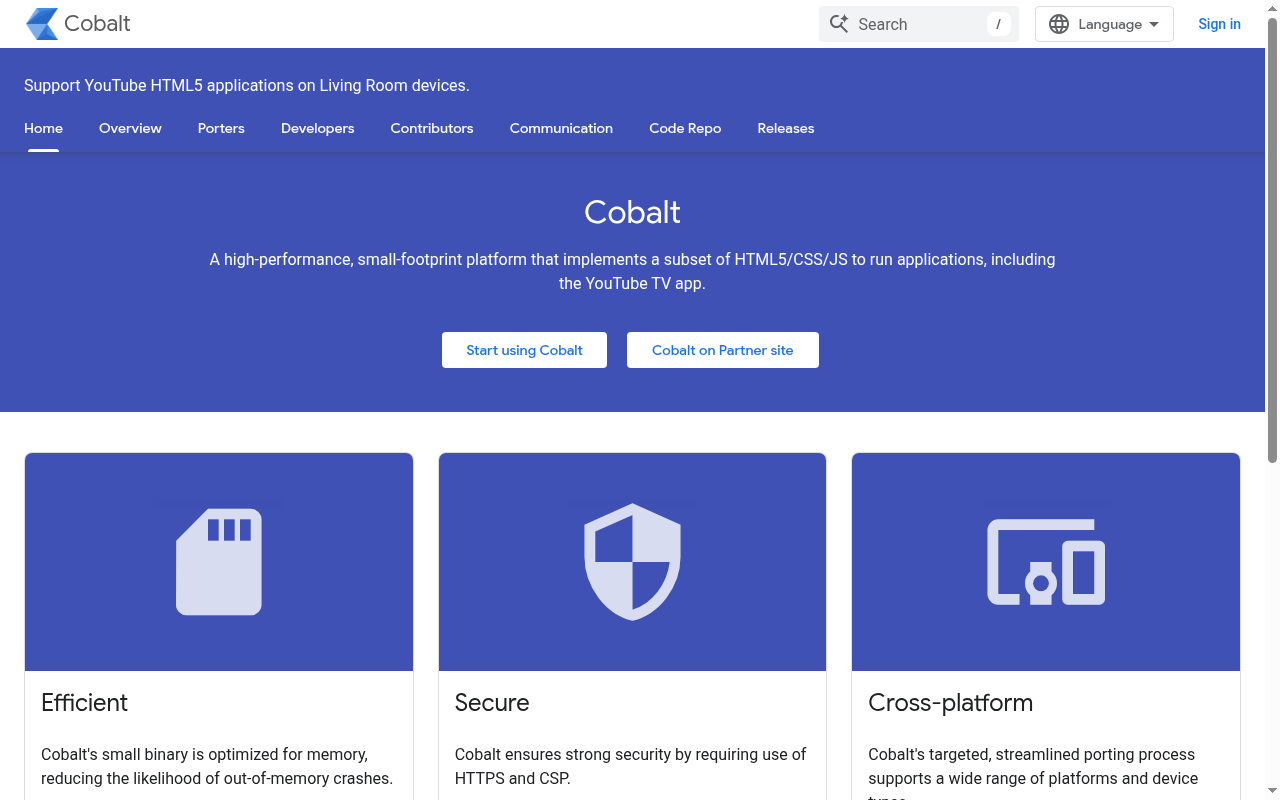Click the Cobalt site title text
This screenshot has width=1280, height=800.
[97, 24]
